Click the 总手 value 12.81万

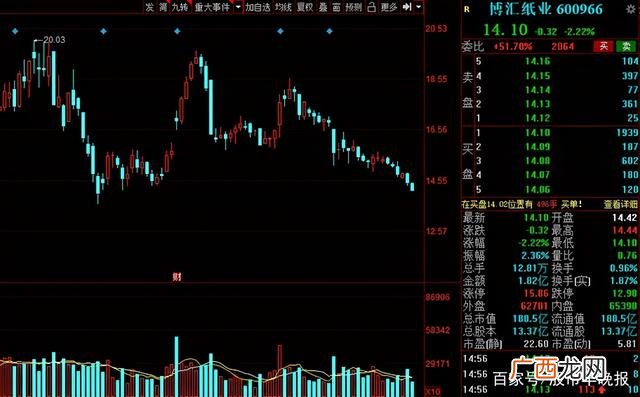click(531, 268)
